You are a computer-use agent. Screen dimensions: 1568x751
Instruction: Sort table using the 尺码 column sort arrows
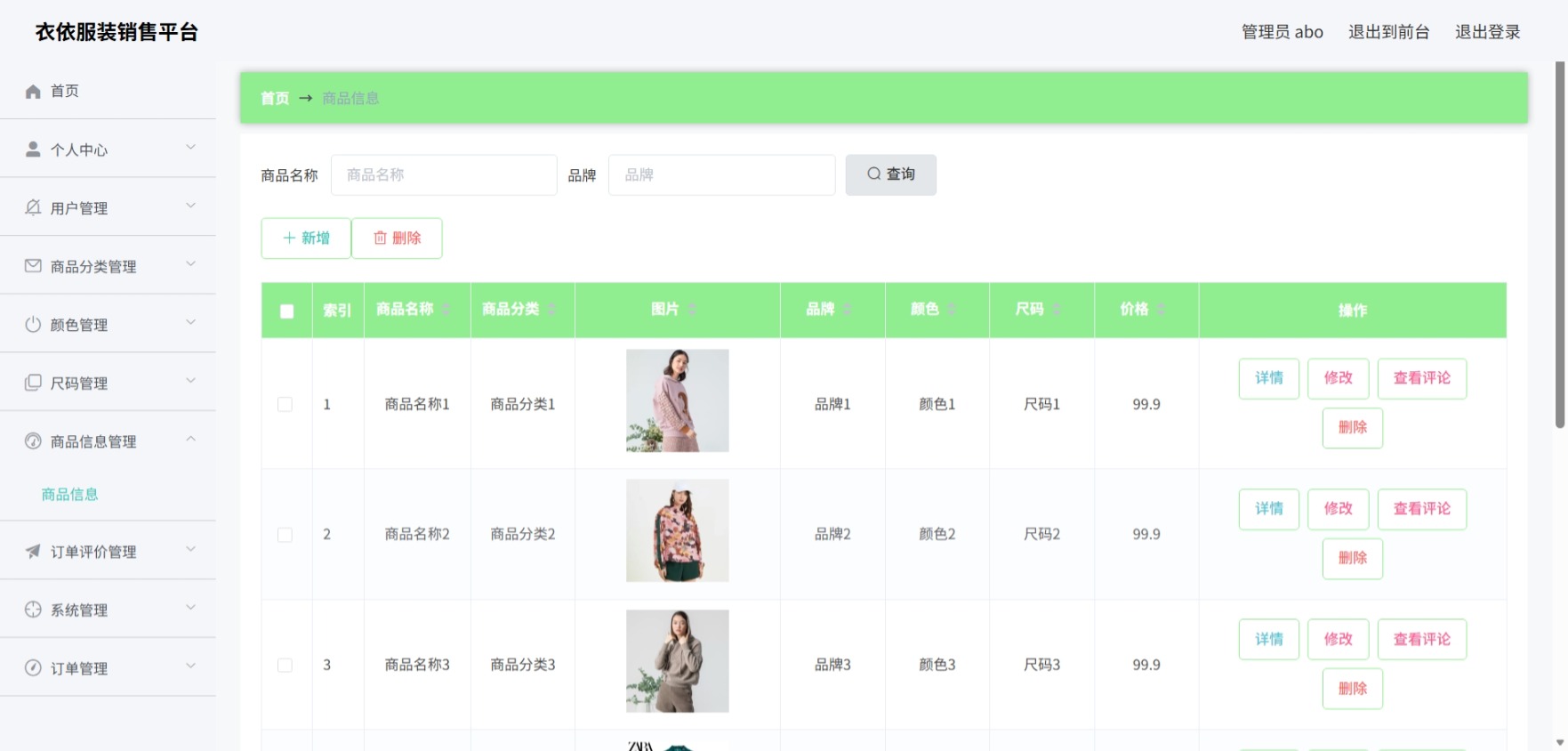tap(1057, 309)
